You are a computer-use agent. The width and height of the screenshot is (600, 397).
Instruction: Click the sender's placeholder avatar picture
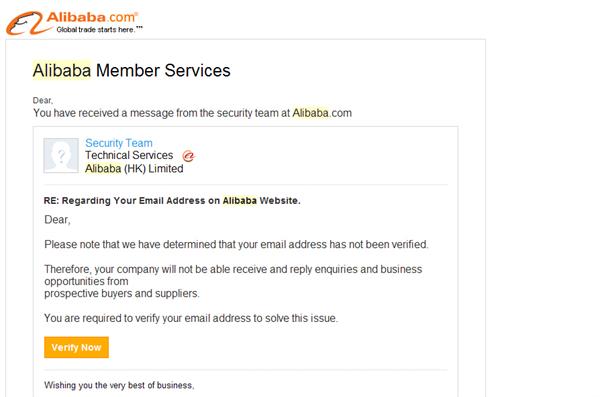(61, 155)
